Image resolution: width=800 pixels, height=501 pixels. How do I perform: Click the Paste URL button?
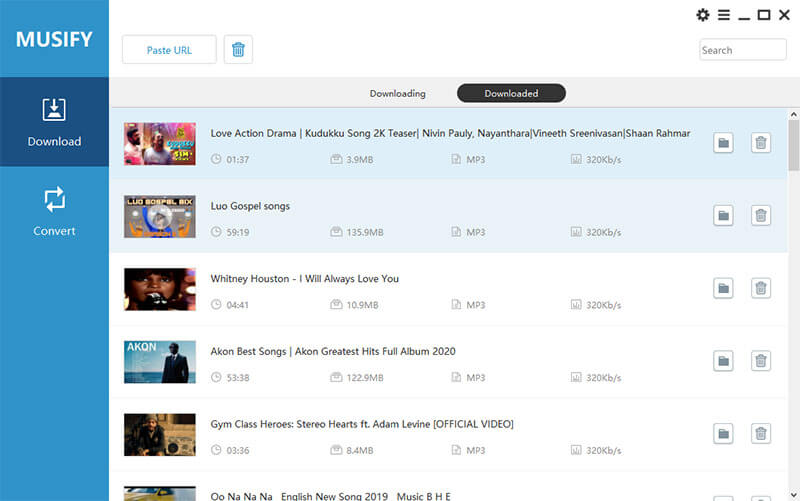pos(169,49)
